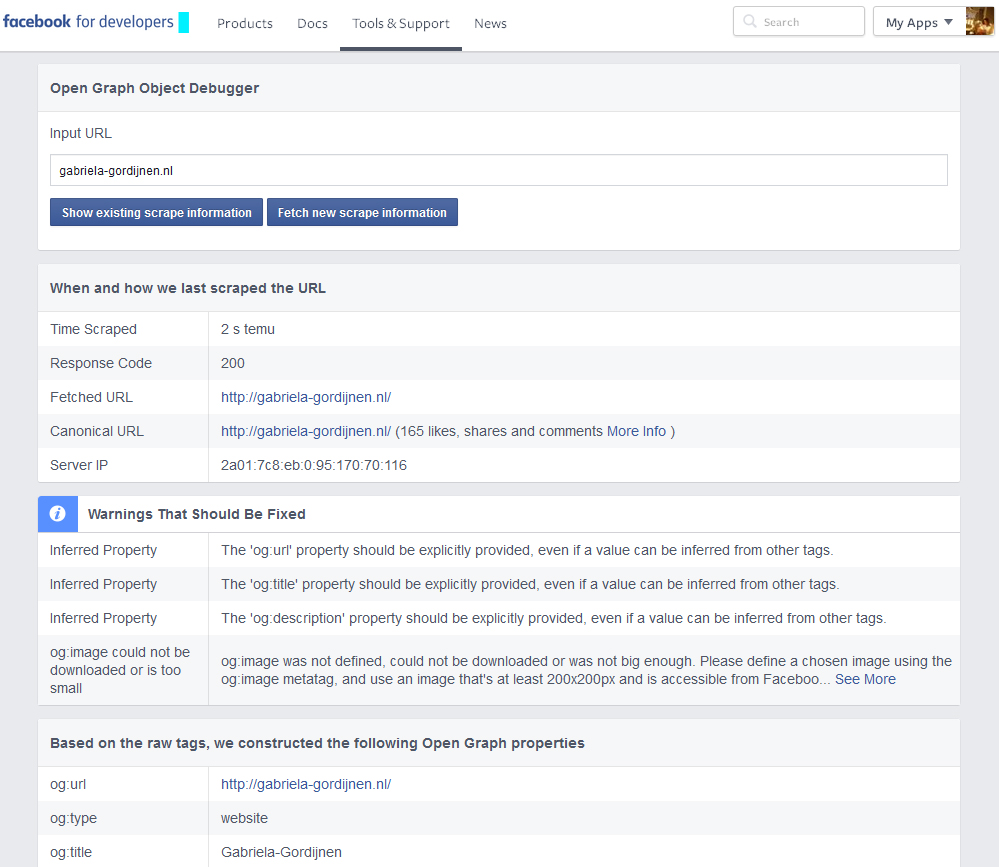Click the 'og:title' property warning text
Screen dimensions: 999x867
[530, 584]
